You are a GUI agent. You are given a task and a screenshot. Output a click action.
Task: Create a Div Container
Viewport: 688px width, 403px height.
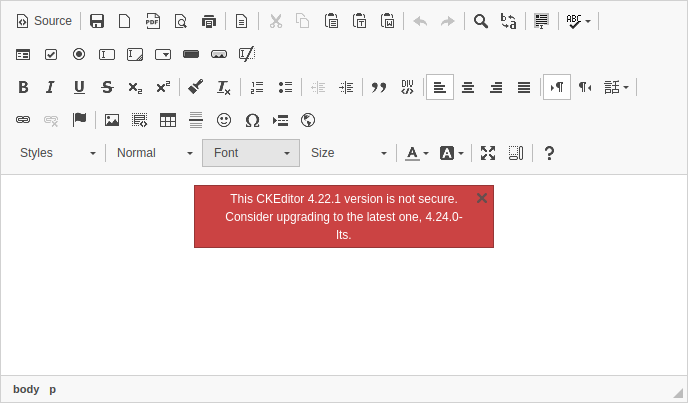pyautogui.click(x=407, y=87)
